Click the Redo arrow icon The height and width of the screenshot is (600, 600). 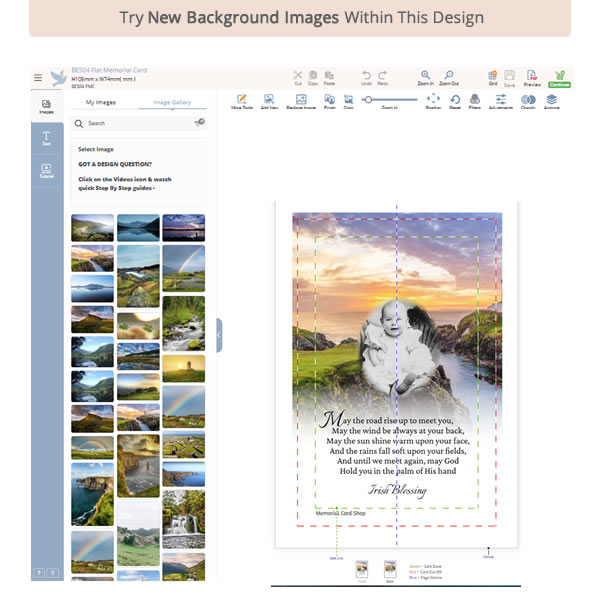(x=382, y=77)
